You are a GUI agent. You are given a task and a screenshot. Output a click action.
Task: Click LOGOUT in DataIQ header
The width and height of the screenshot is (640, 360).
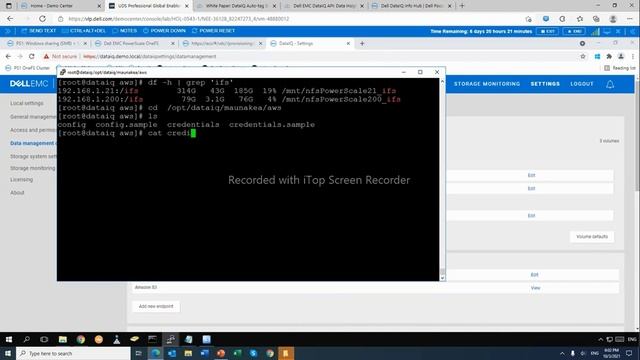[582, 84]
